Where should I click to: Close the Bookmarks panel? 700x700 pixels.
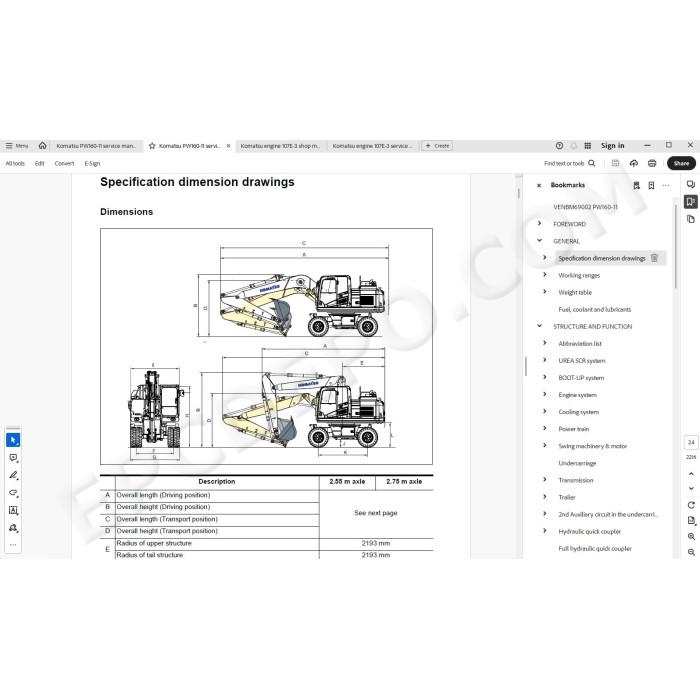click(x=539, y=185)
